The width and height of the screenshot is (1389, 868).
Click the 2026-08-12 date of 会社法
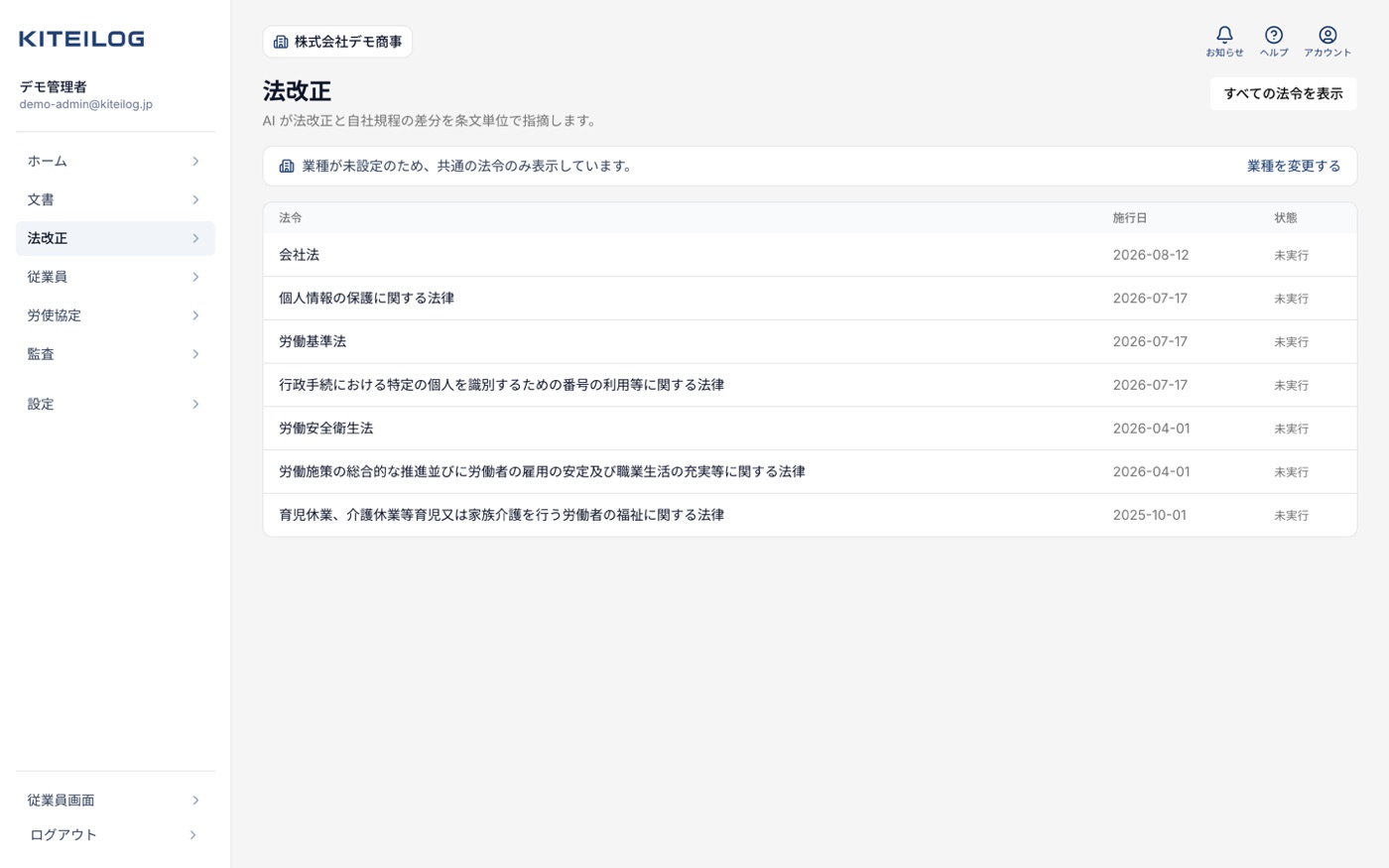1151,255
